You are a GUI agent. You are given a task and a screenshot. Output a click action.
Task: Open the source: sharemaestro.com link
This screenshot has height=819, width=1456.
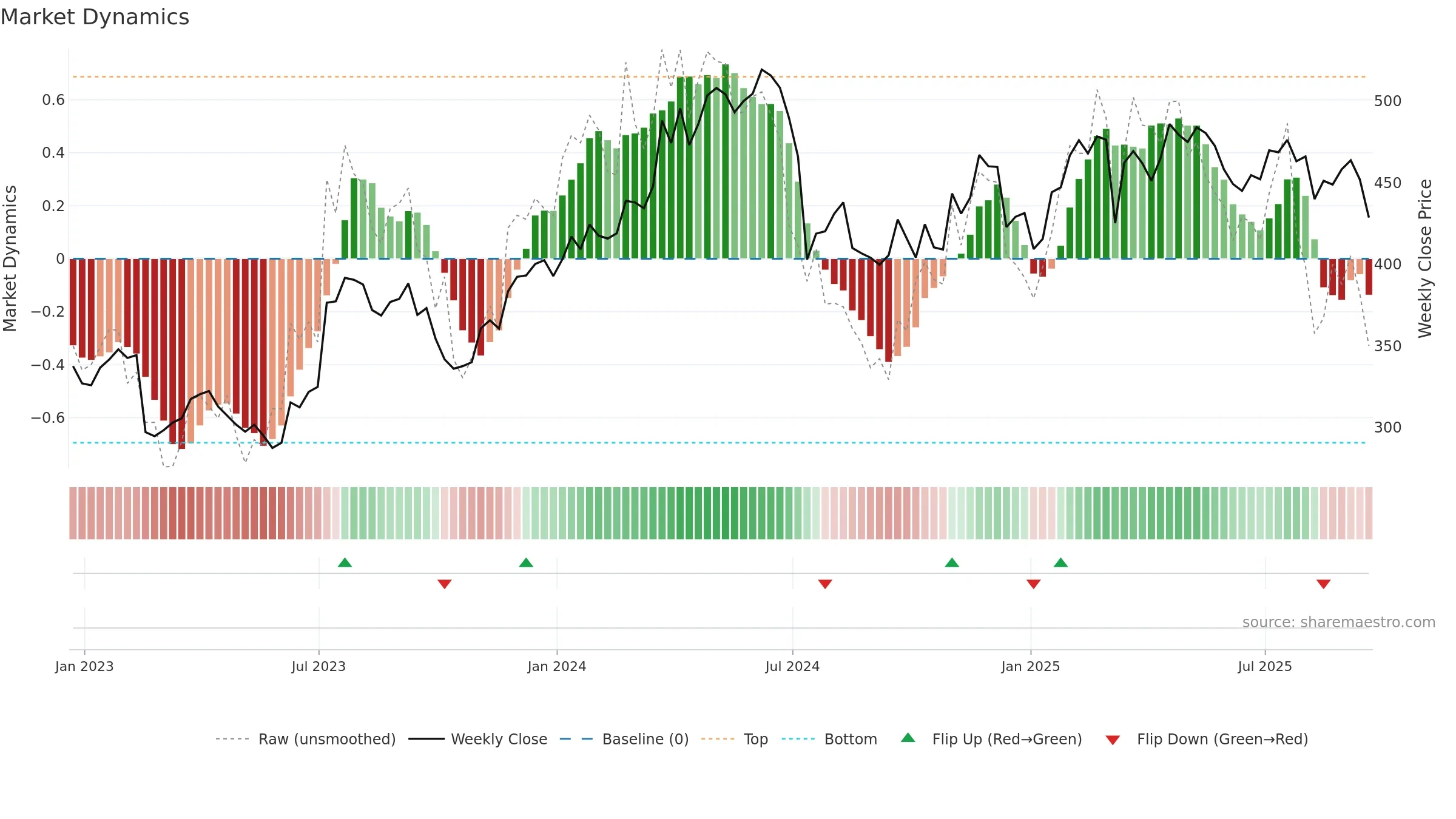pos(1339,622)
